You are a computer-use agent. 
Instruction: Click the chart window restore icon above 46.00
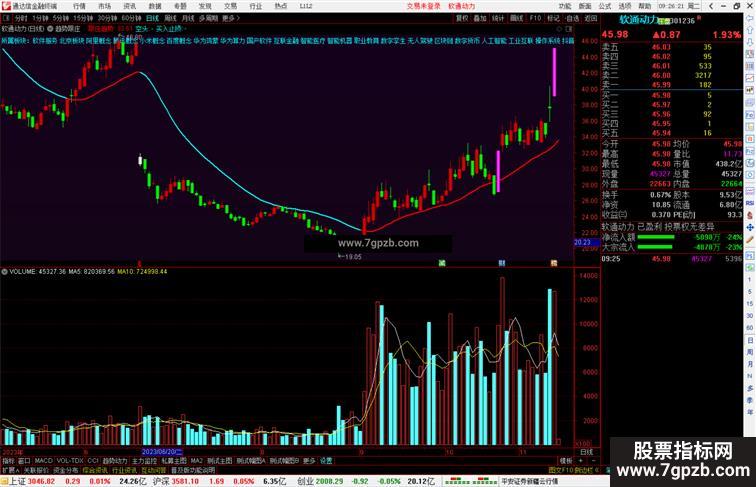click(568, 29)
